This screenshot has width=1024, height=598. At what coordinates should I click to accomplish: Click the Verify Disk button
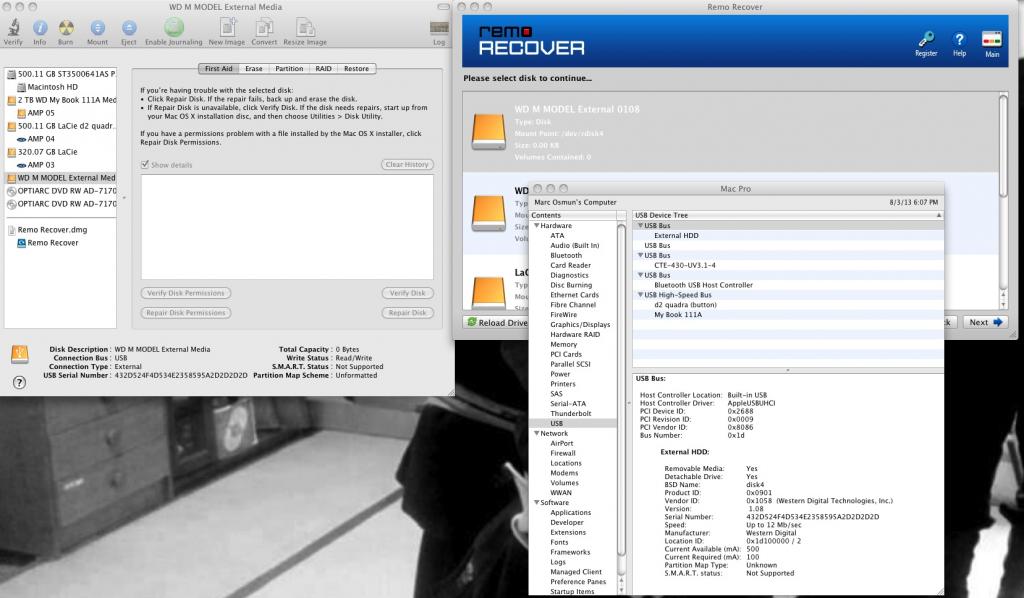[408, 293]
